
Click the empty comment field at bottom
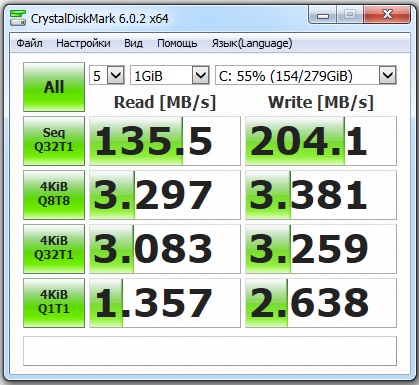[x=210, y=351]
